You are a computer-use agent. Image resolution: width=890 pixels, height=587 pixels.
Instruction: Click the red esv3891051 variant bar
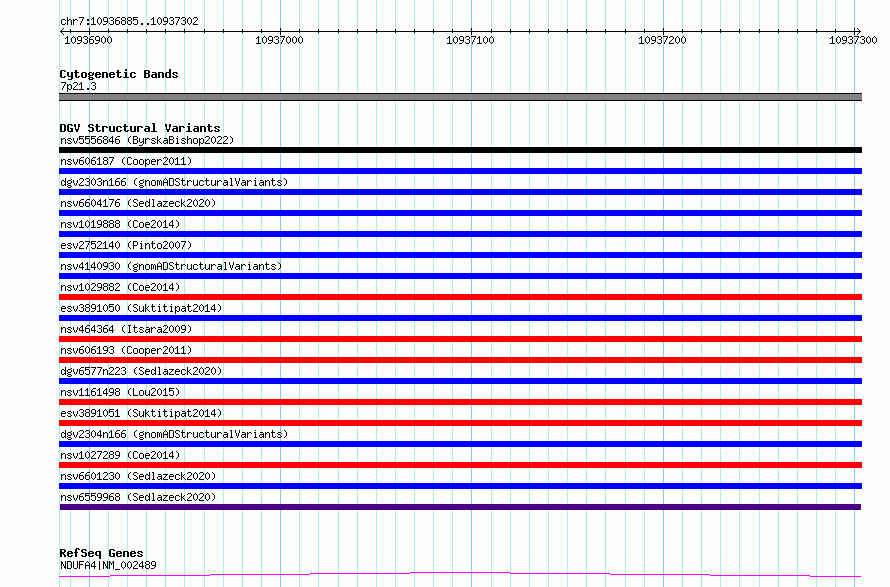(x=460, y=423)
